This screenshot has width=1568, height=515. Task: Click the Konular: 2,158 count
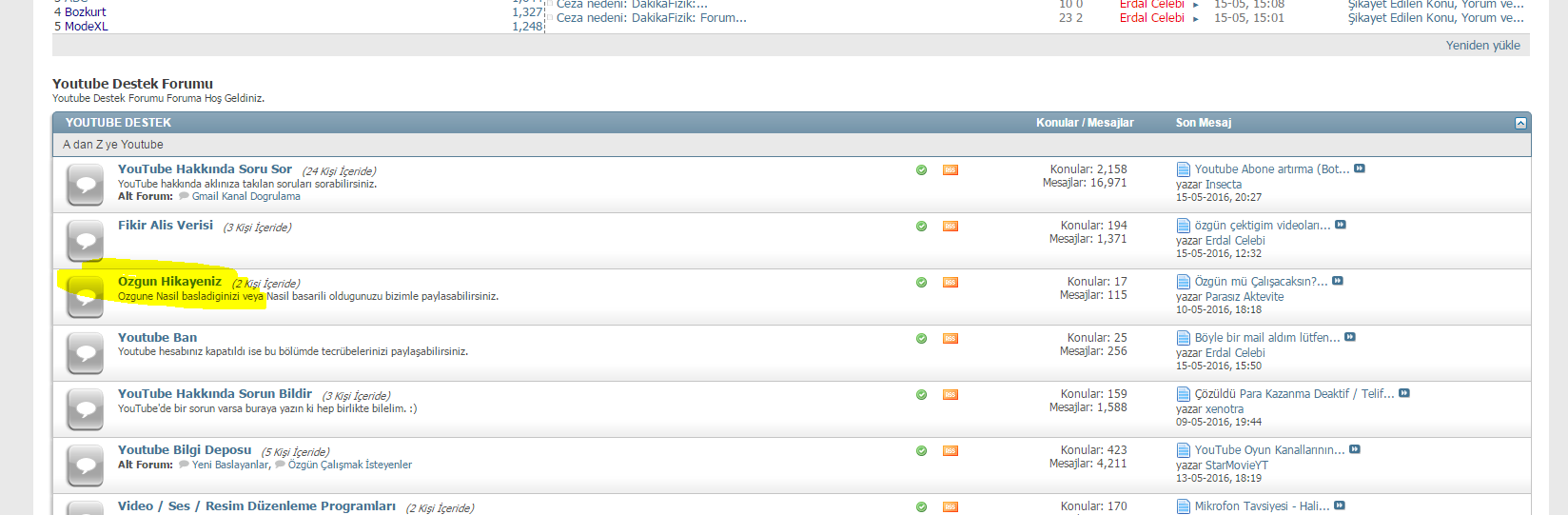pyautogui.click(x=1088, y=169)
